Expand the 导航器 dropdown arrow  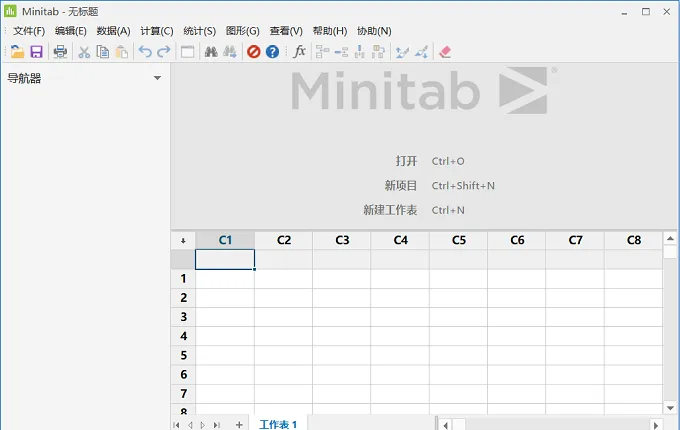click(157, 78)
